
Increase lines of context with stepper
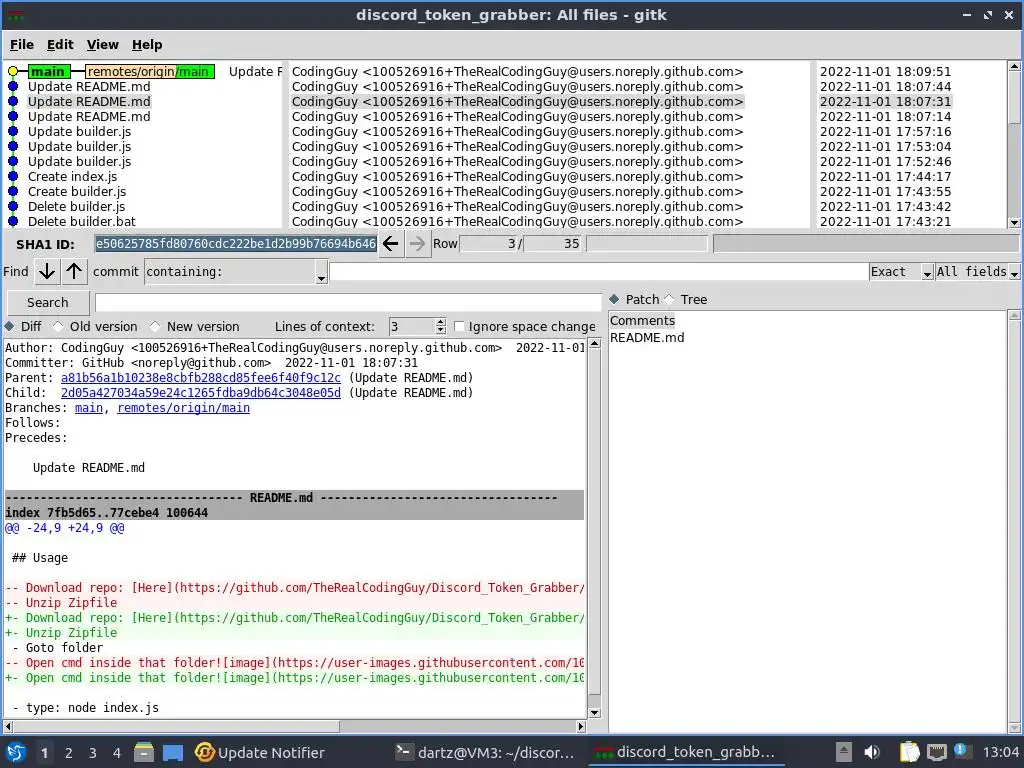click(441, 322)
